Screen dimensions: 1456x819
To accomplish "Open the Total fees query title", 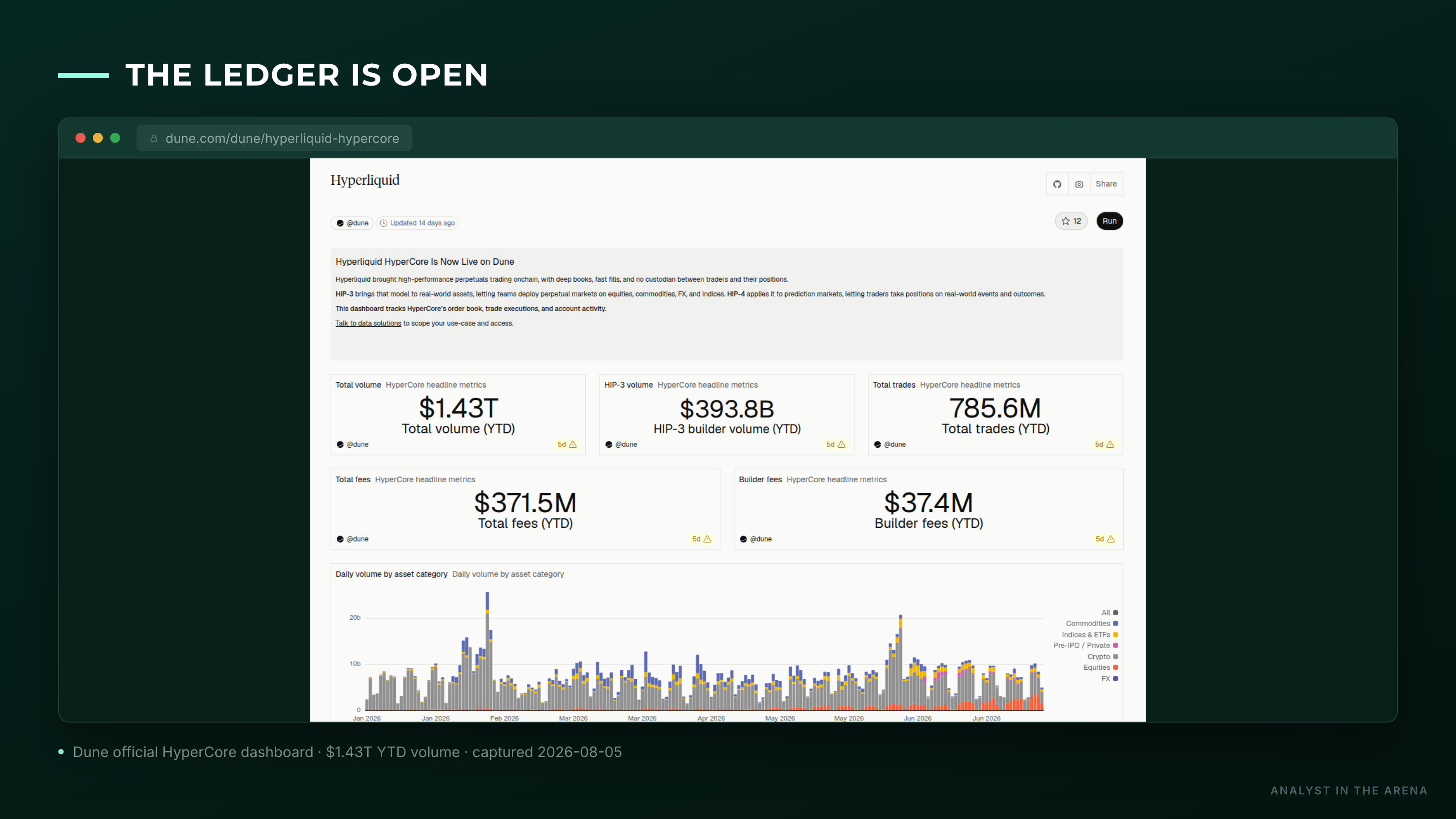I will coord(353,479).
